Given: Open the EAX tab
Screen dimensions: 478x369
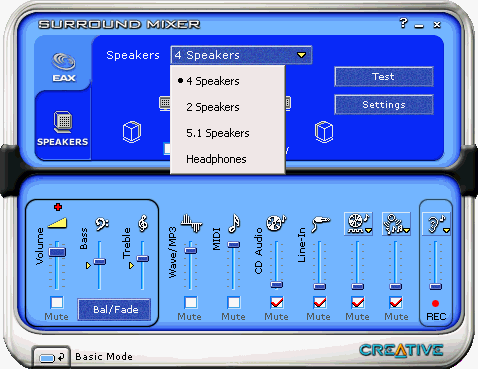Looking at the screenshot, I should pyautogui.click(x=63, y=67).
